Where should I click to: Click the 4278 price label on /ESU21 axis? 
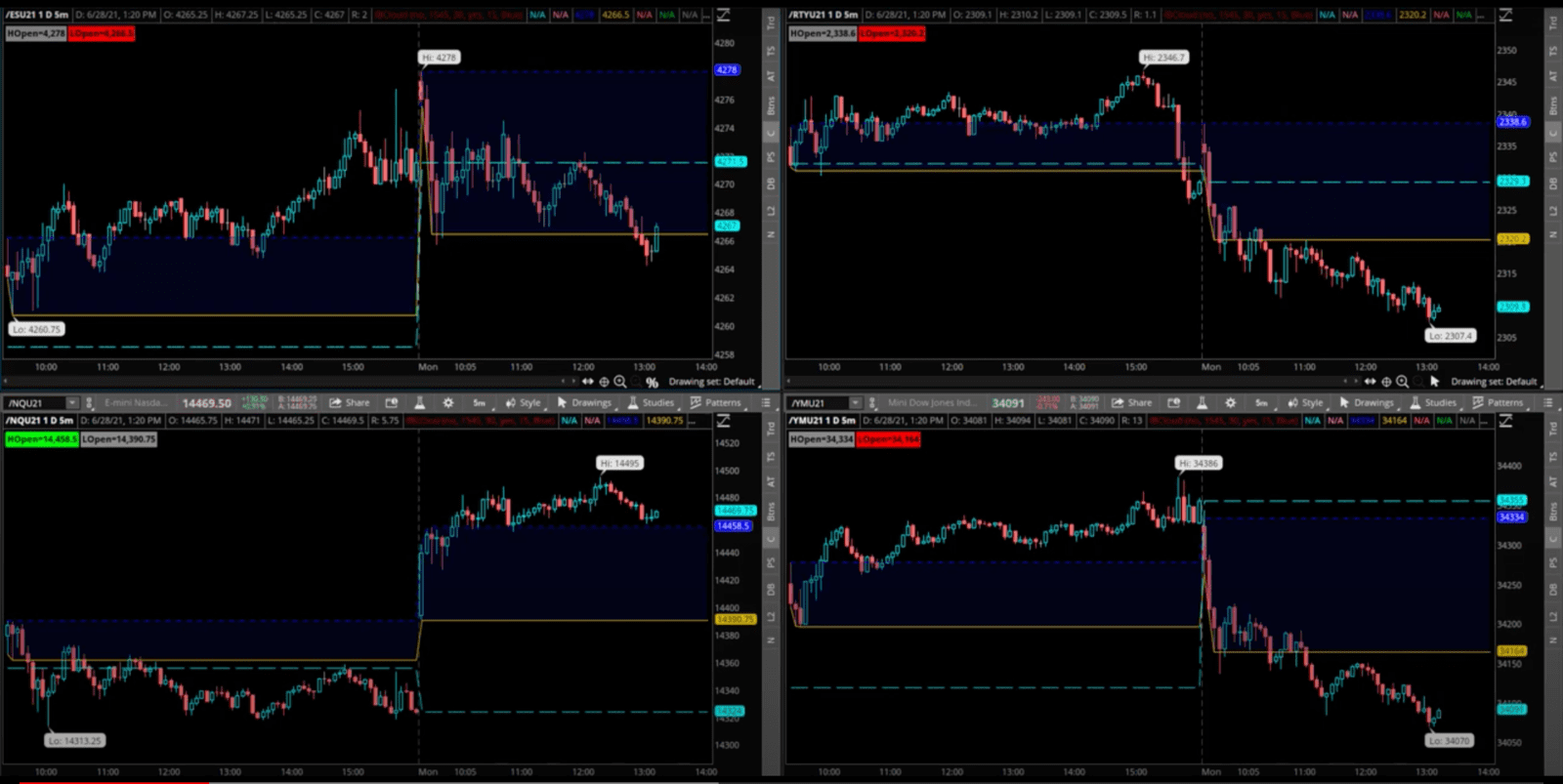(x=727, y=70)
